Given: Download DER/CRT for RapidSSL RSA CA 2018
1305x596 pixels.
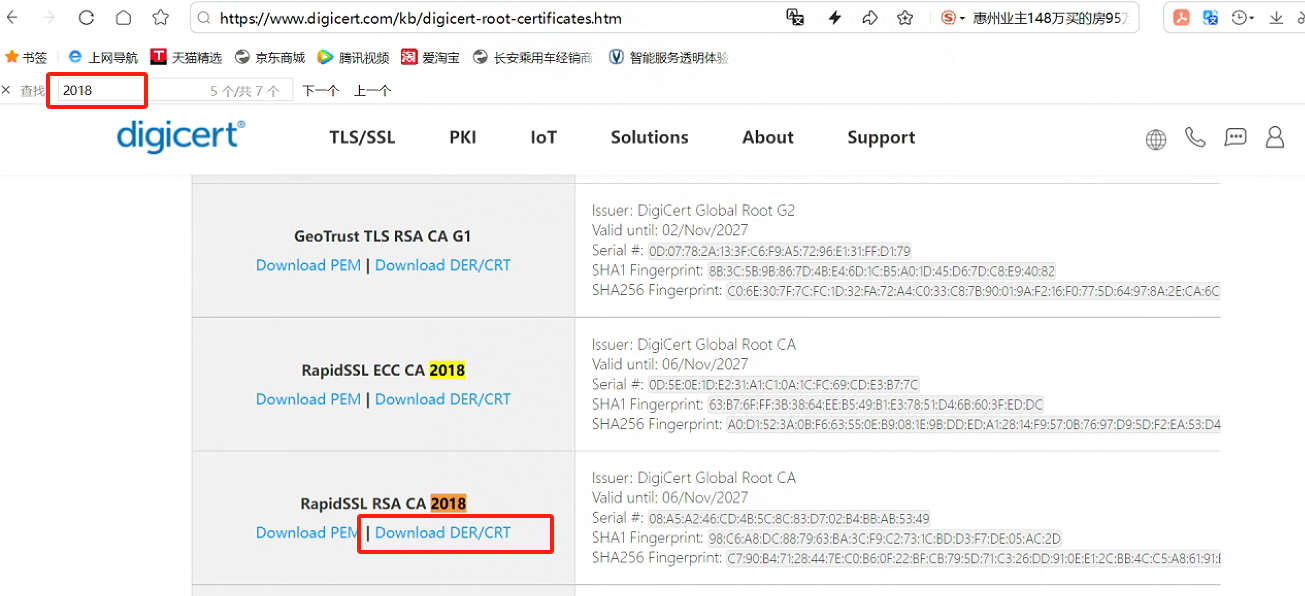Looking at the screenshot, I should 443,532.
